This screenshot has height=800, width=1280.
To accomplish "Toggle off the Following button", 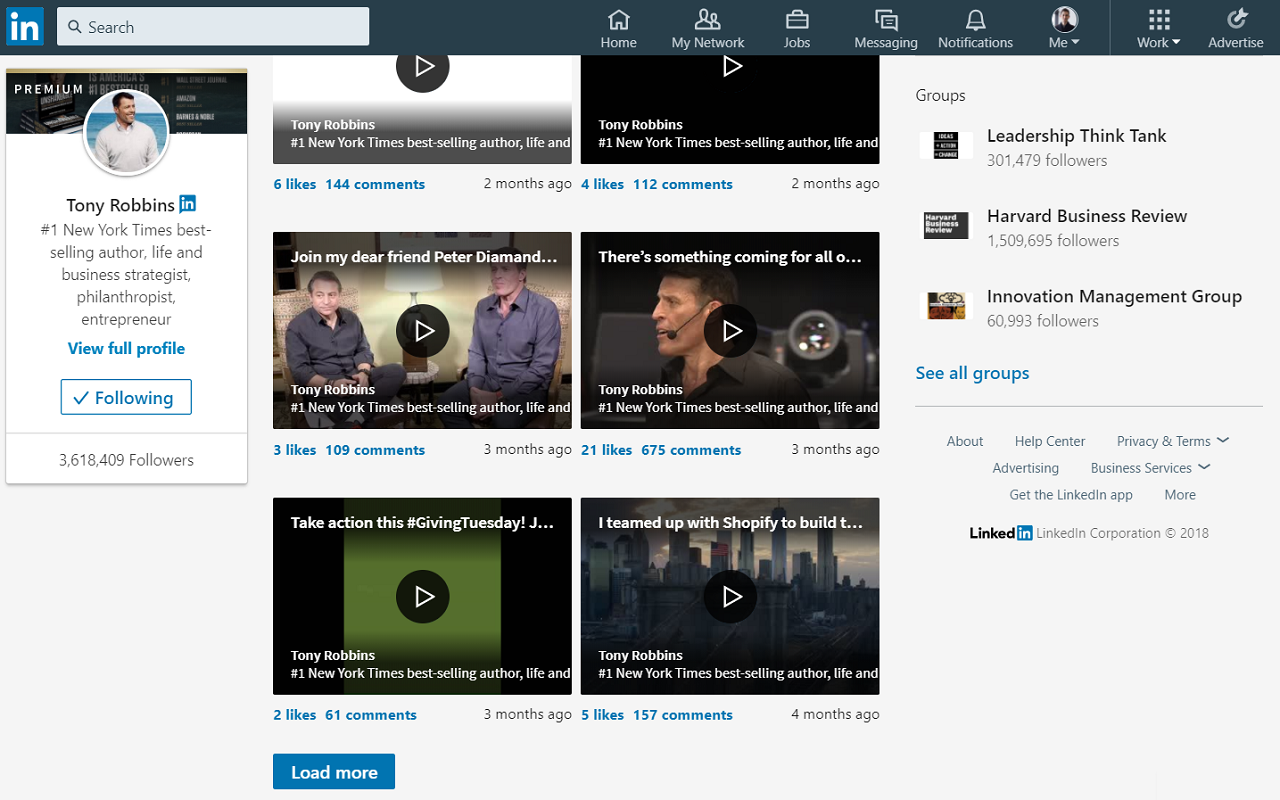I will [126, 397].
